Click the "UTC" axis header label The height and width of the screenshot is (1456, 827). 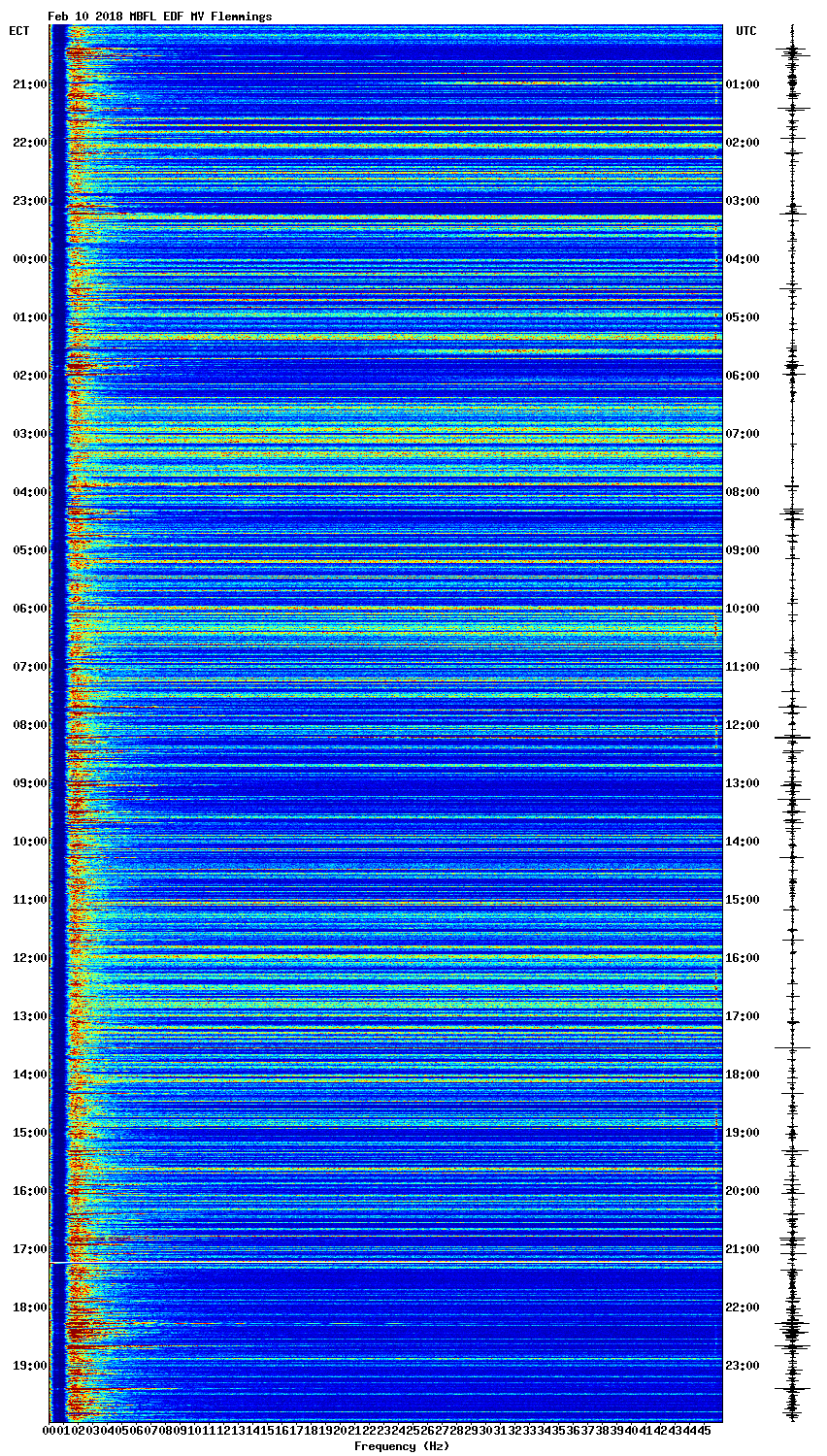[745, 31]
